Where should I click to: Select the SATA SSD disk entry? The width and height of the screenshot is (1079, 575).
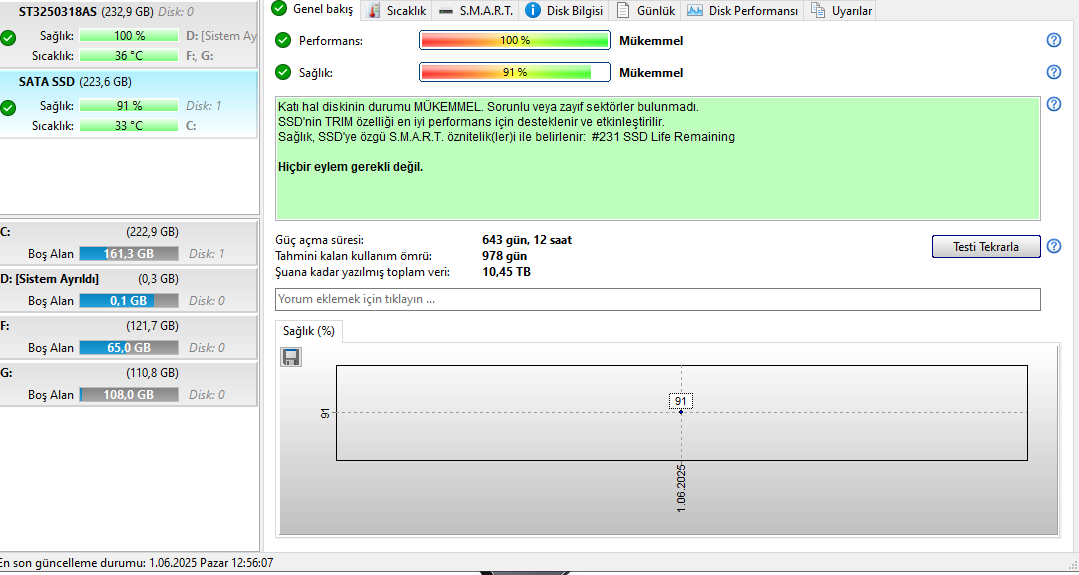129,104
